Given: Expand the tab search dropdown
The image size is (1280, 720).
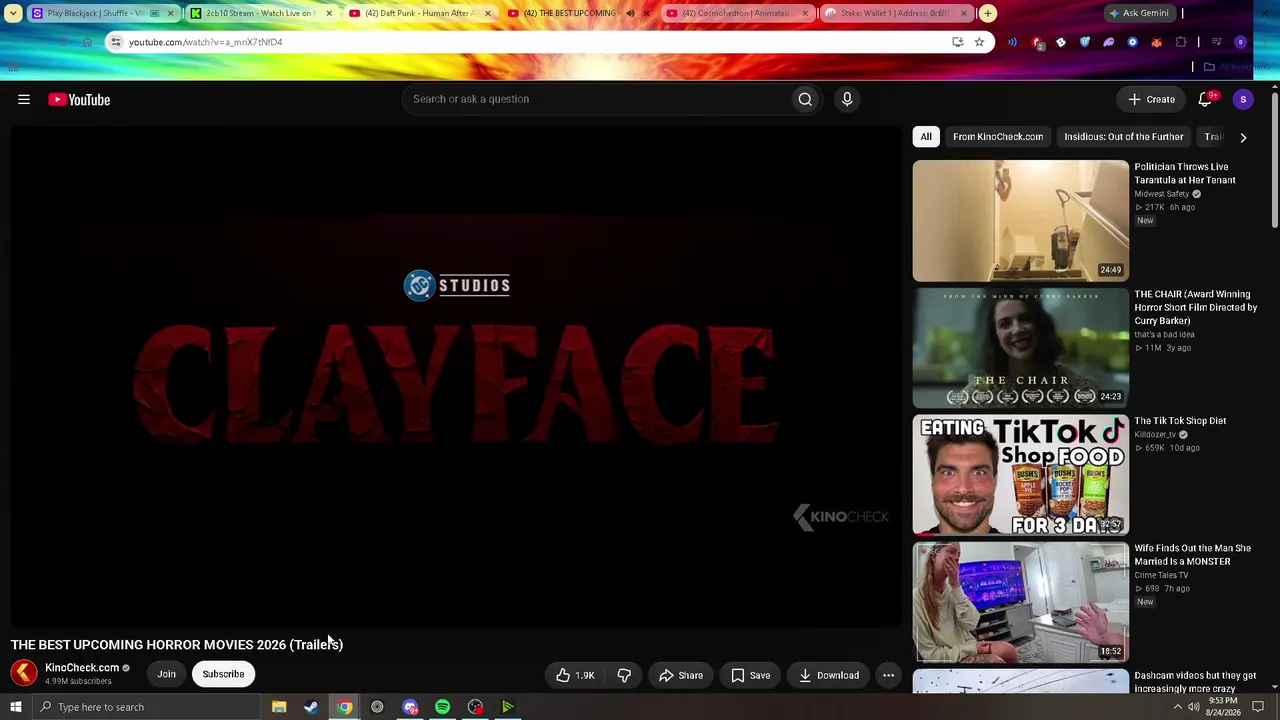Looking at the screenshot, I should (x=13, y=13).
